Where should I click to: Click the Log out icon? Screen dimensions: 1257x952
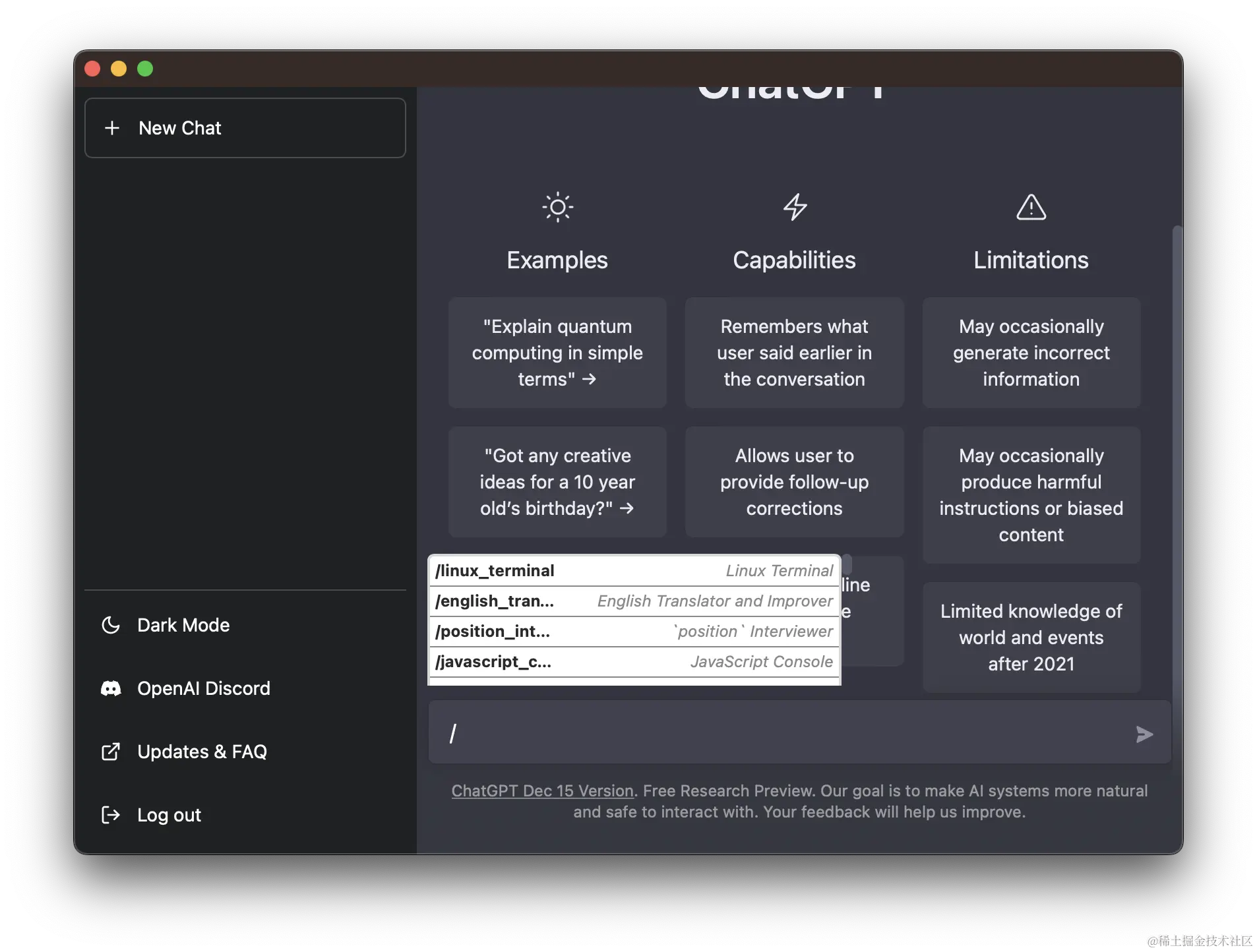click(x=111, y=815)
